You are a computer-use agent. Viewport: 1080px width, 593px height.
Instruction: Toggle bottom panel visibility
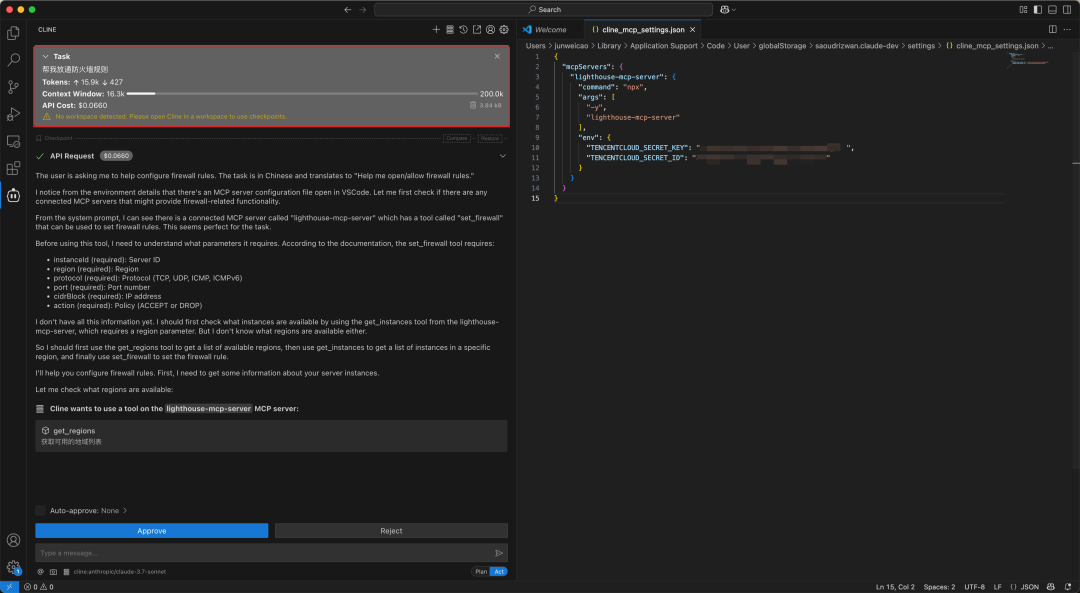coord(1052,10)
